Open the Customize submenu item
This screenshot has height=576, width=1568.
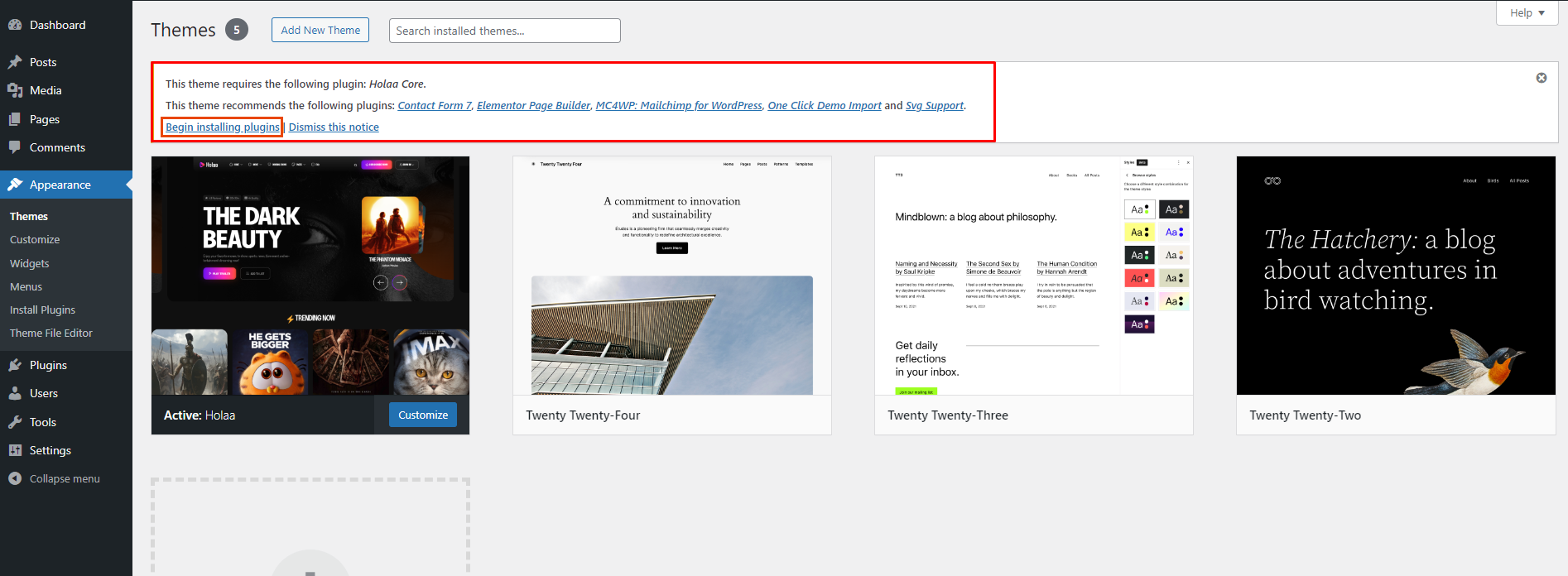point(35,239)
